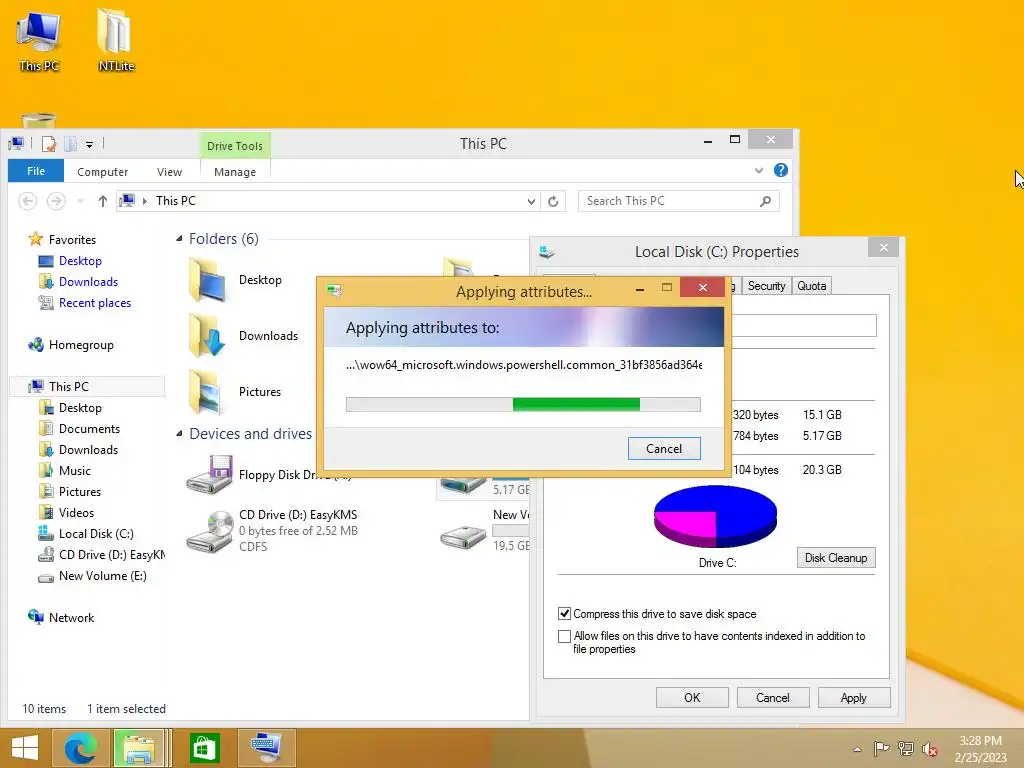Open the Manage ribbon tab
Image resolution: width=1024 pixels, height=768 pixels.
point(234,172)
